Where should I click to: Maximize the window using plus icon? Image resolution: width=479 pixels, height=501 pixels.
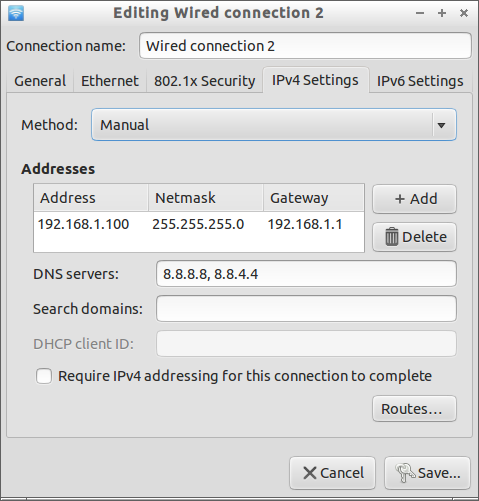pos(442,13)
